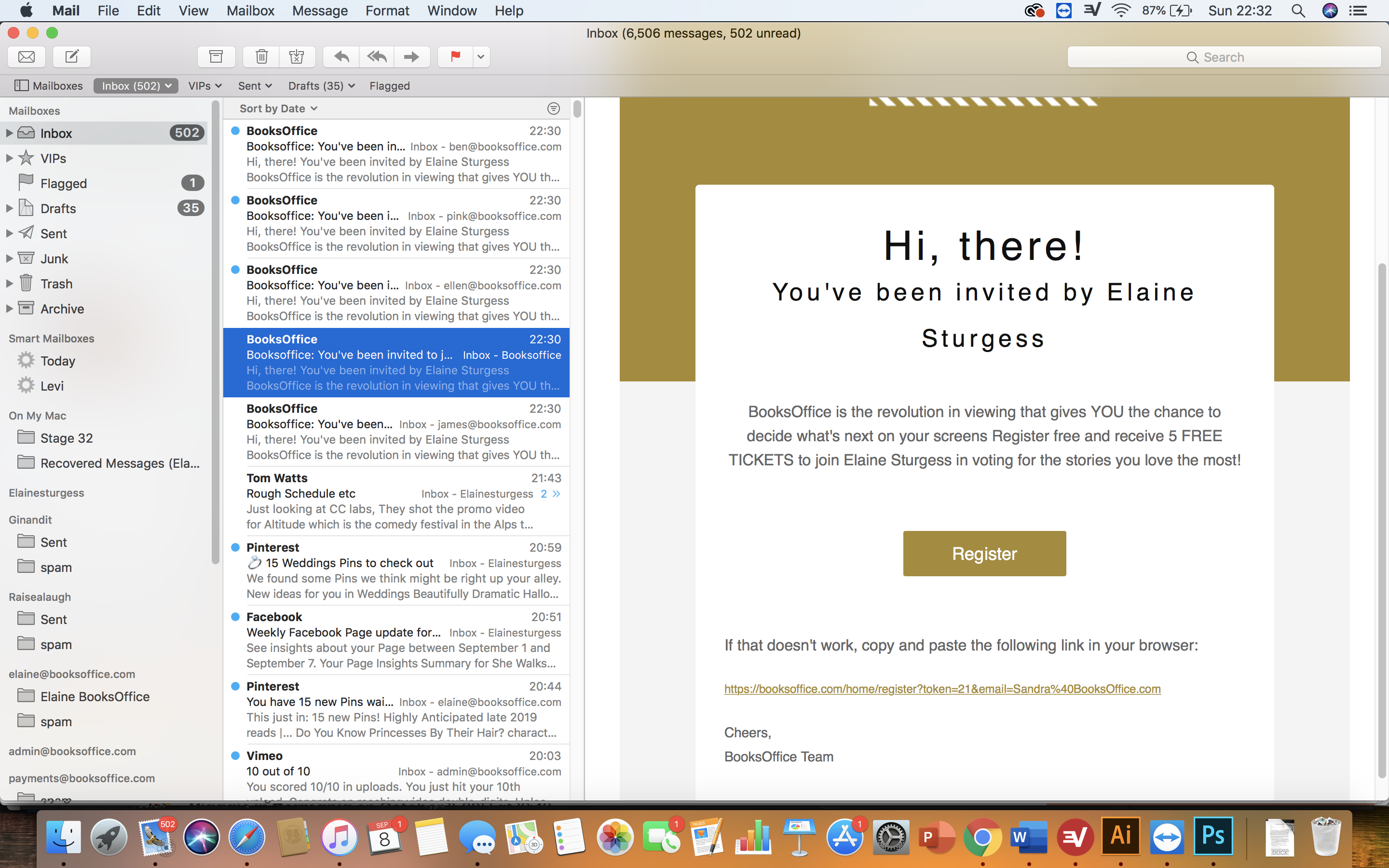Open the Sent favorites dropdown
Image resolution: width=1389 pixels, height=868 pixels.
255,85
